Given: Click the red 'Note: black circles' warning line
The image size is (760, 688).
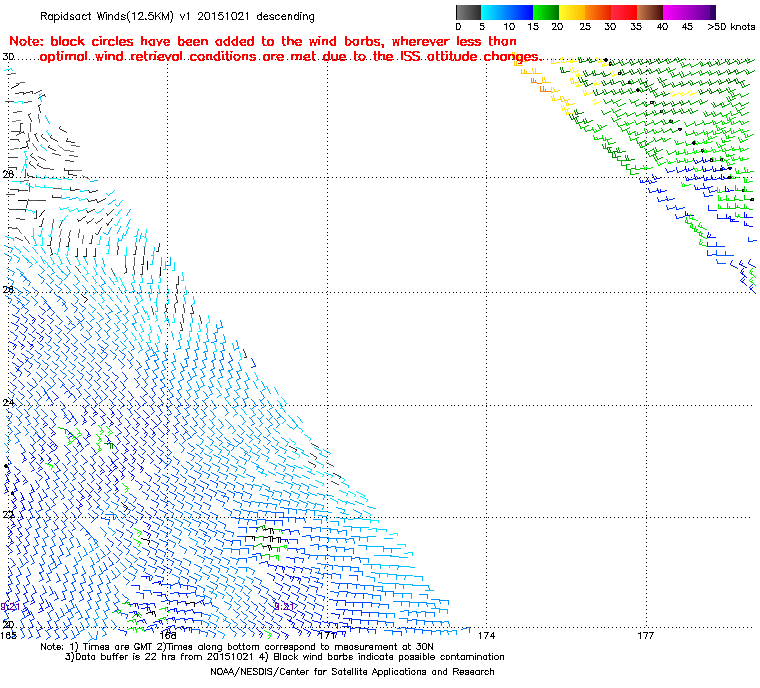Looking at the screenshot, I should 263,41.
